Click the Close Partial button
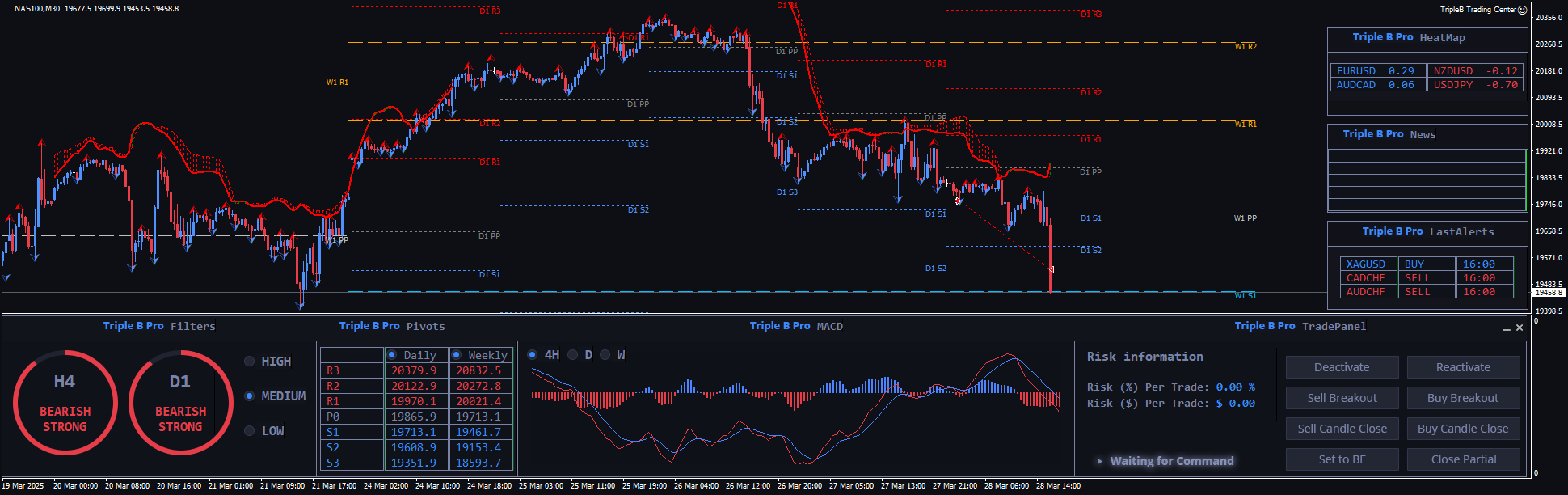Image resolution: width=1568 pixels, height=495 pixels. tap(1463, 459)
